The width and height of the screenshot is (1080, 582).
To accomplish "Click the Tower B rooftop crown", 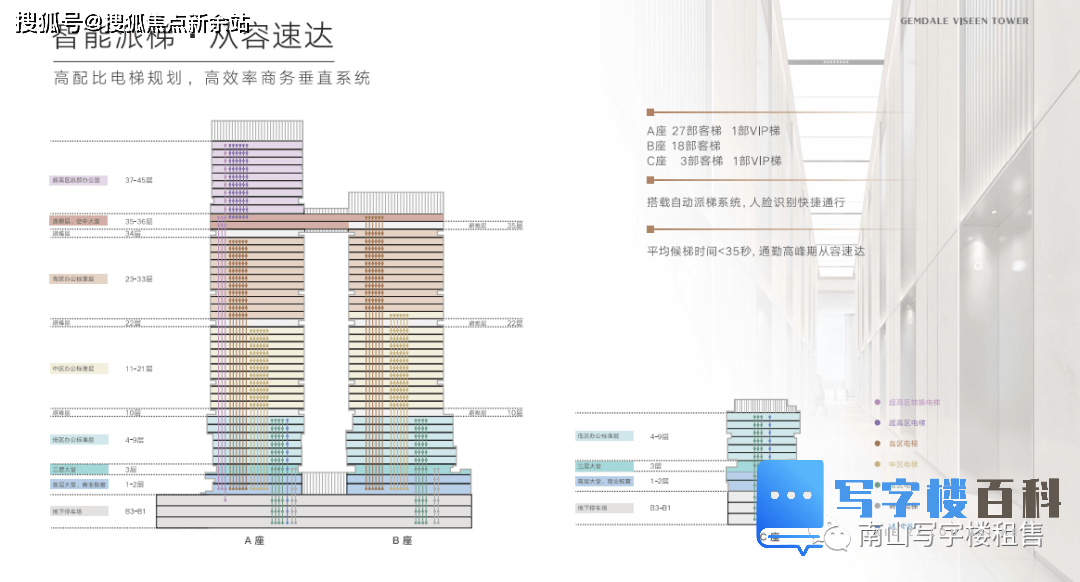I will (x=396, y=202).
